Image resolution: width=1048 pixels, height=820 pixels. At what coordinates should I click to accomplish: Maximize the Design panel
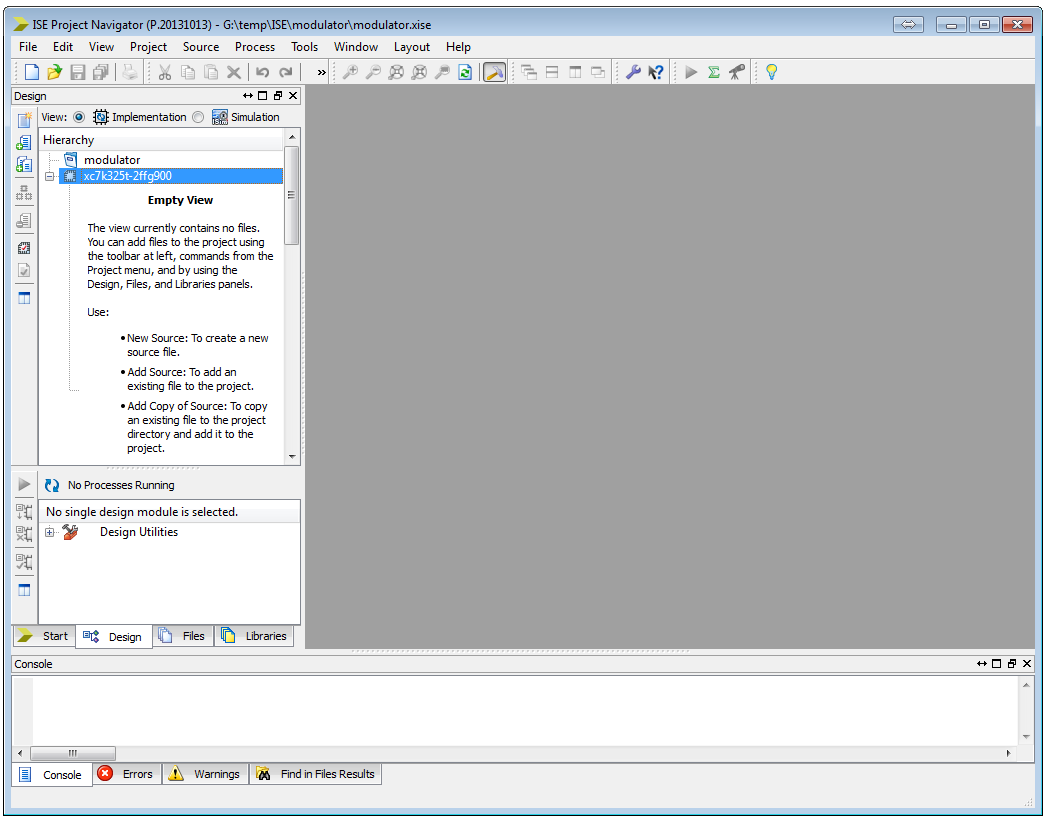coord(263,96)
